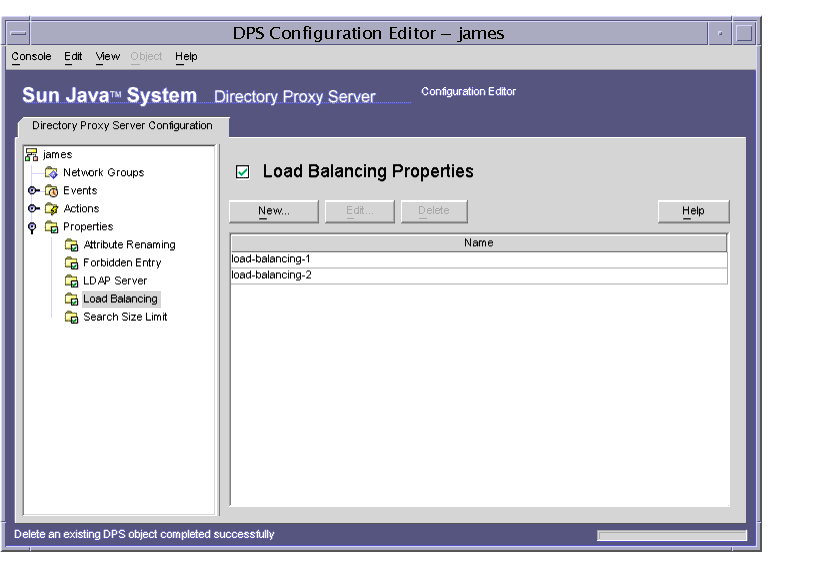This screenshot has height=562, width=822.
Task: Click the Name column header
Action: pyautogui.click(x=479, y=243)
